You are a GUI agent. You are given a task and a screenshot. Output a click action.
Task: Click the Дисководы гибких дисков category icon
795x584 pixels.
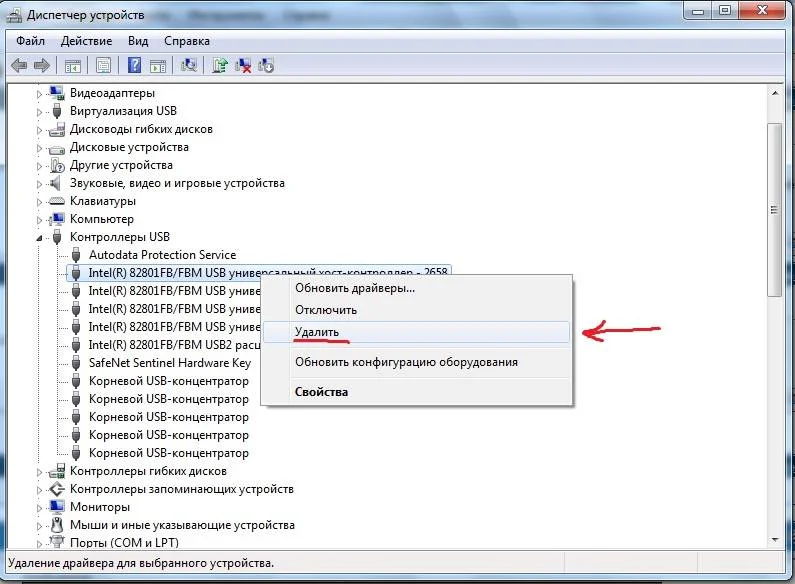(x=57, y=129)
